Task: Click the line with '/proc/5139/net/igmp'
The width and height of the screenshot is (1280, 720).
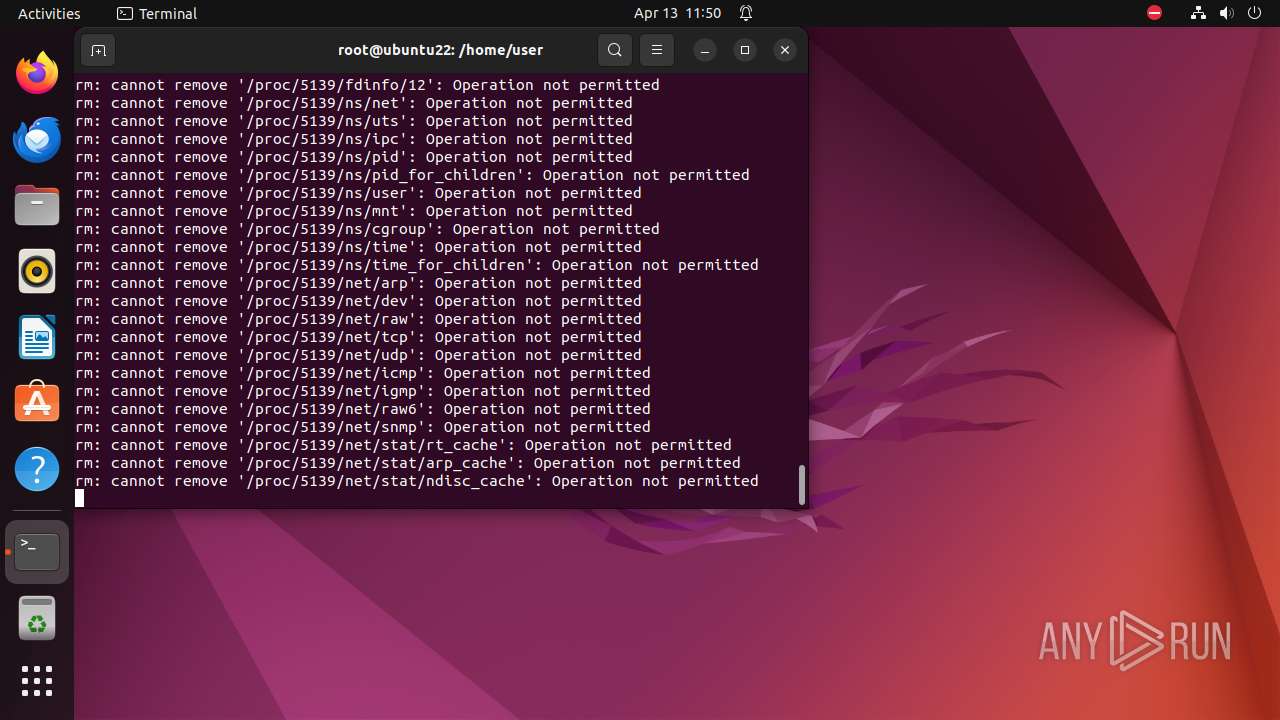Action: (363, 391)
